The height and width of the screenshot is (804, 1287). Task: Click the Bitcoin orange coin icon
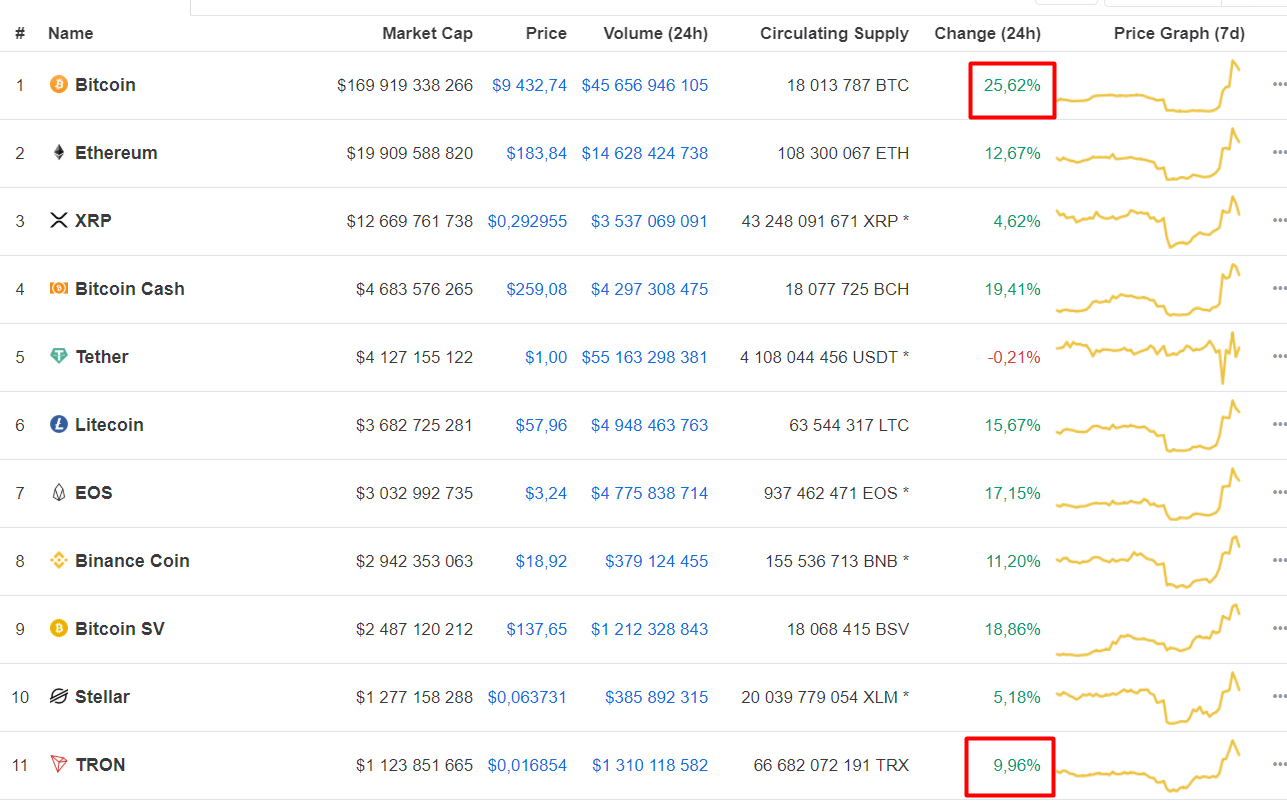pos(59,85)
